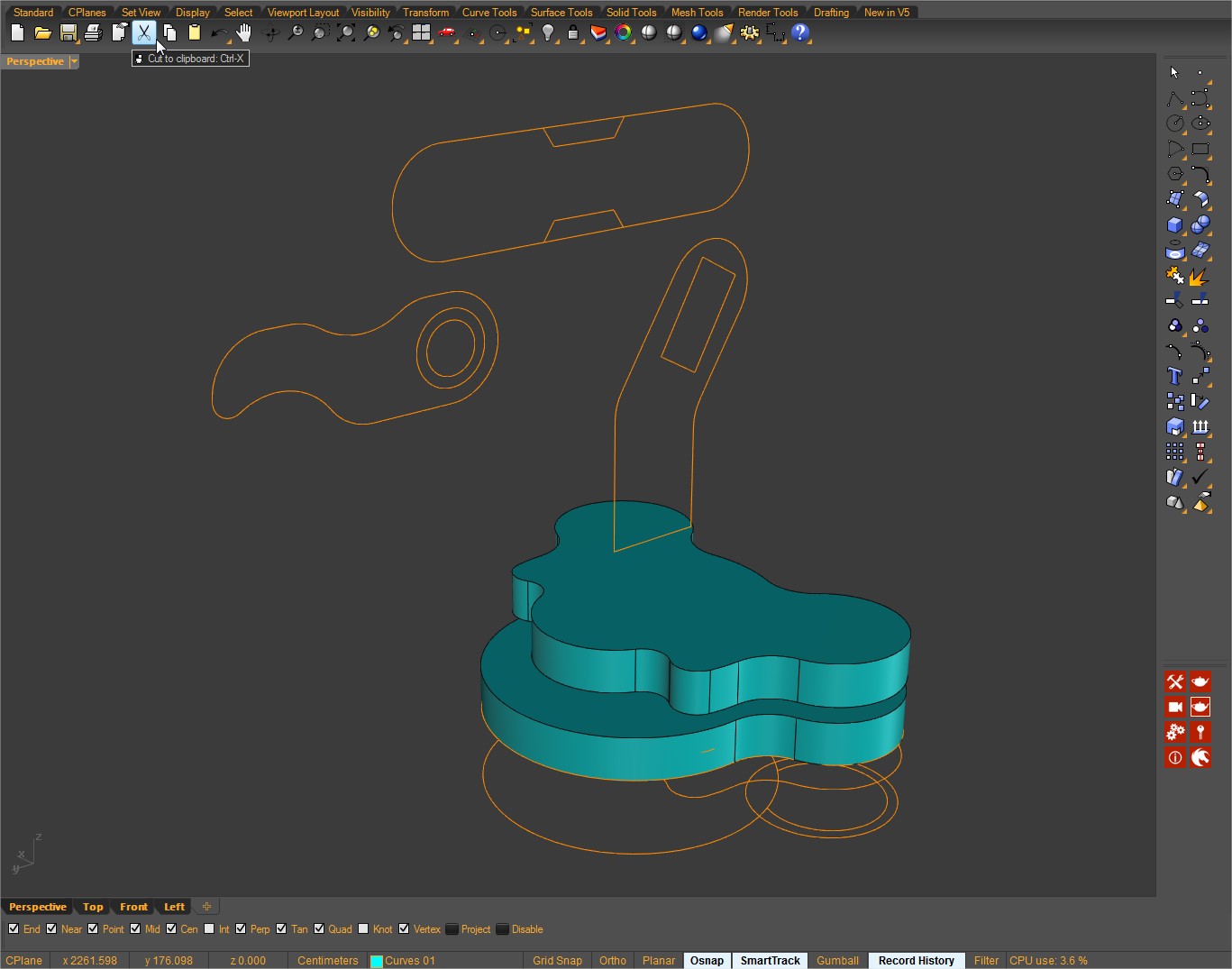Switch to the Curve Tools tab
Screen dimensions: 1232x969
coord(489,13)
